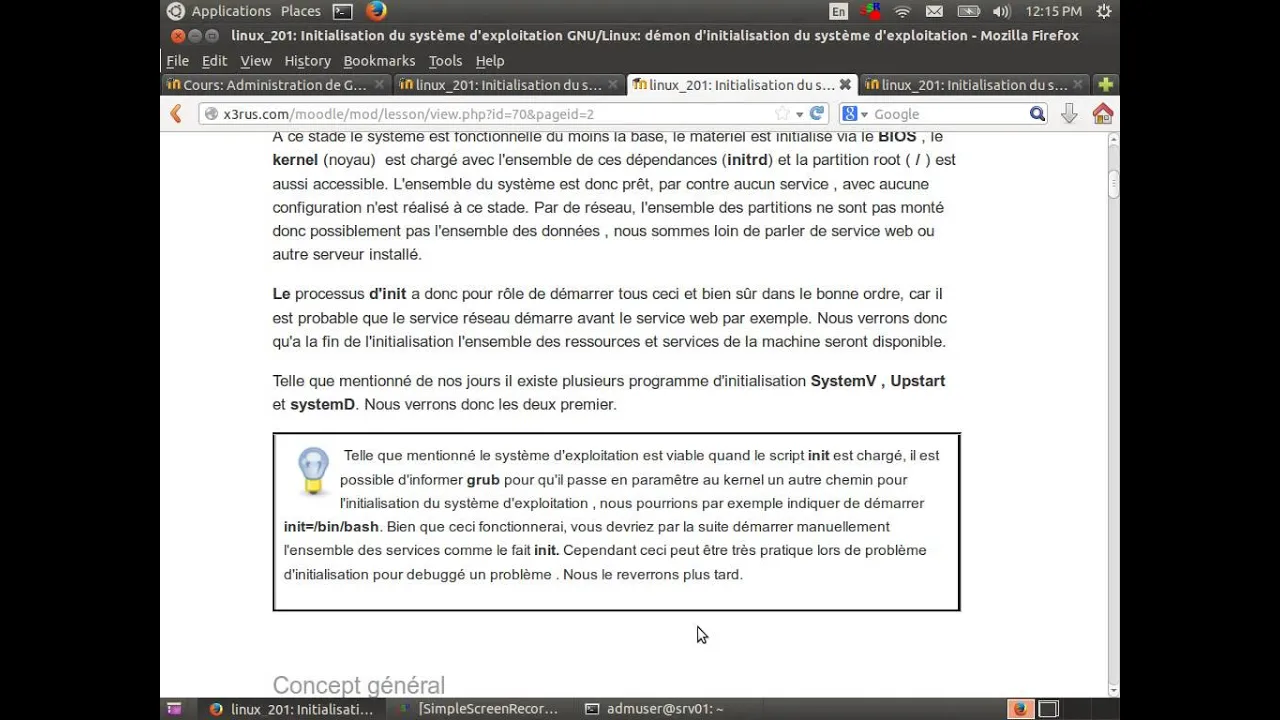Click the scrollbar down arrow
Screen dimensions: 1280x720
tap(1113, 690)
